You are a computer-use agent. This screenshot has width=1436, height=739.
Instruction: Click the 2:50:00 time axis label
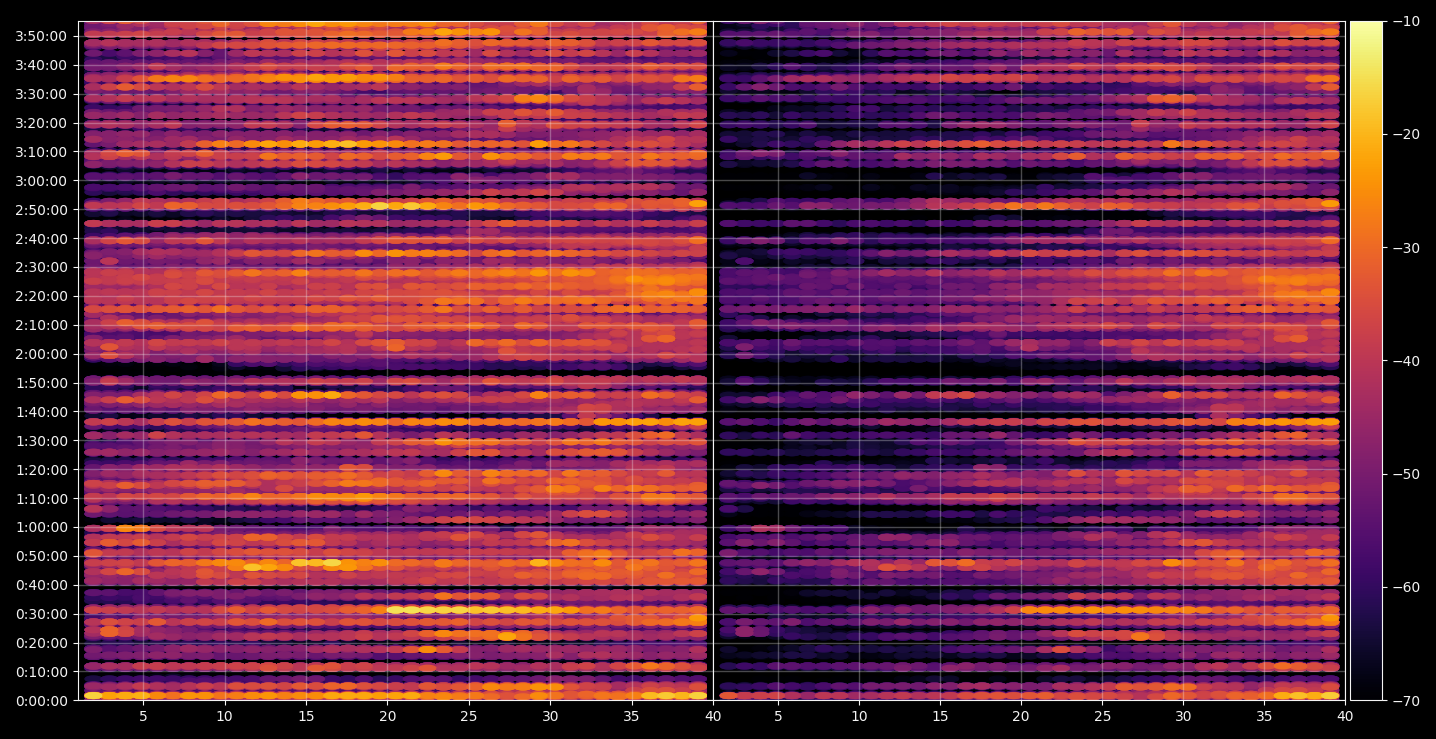pyautogui.click(x=41, y=210)
